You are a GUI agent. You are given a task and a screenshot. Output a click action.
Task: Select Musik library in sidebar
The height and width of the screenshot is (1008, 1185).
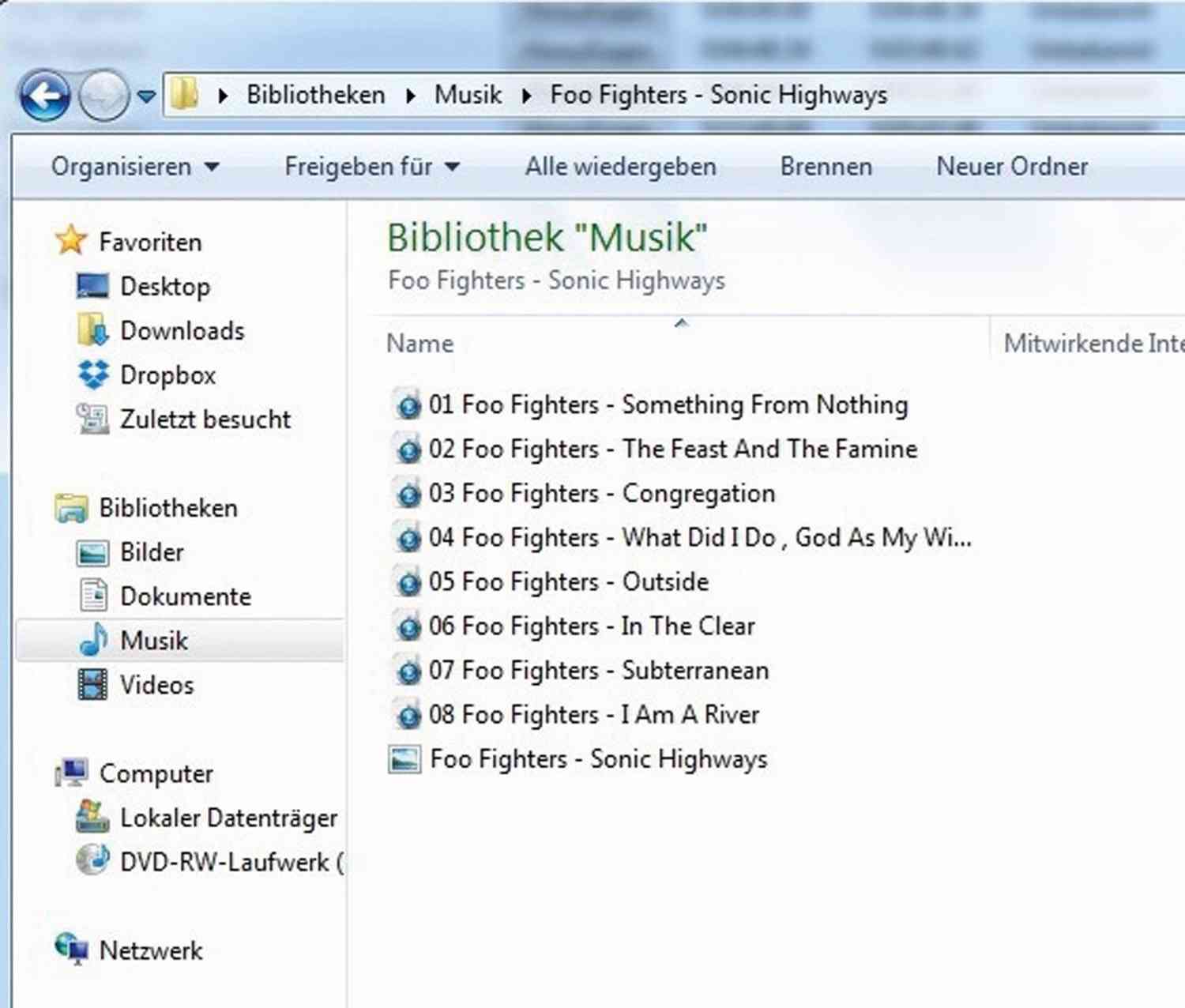154,641
